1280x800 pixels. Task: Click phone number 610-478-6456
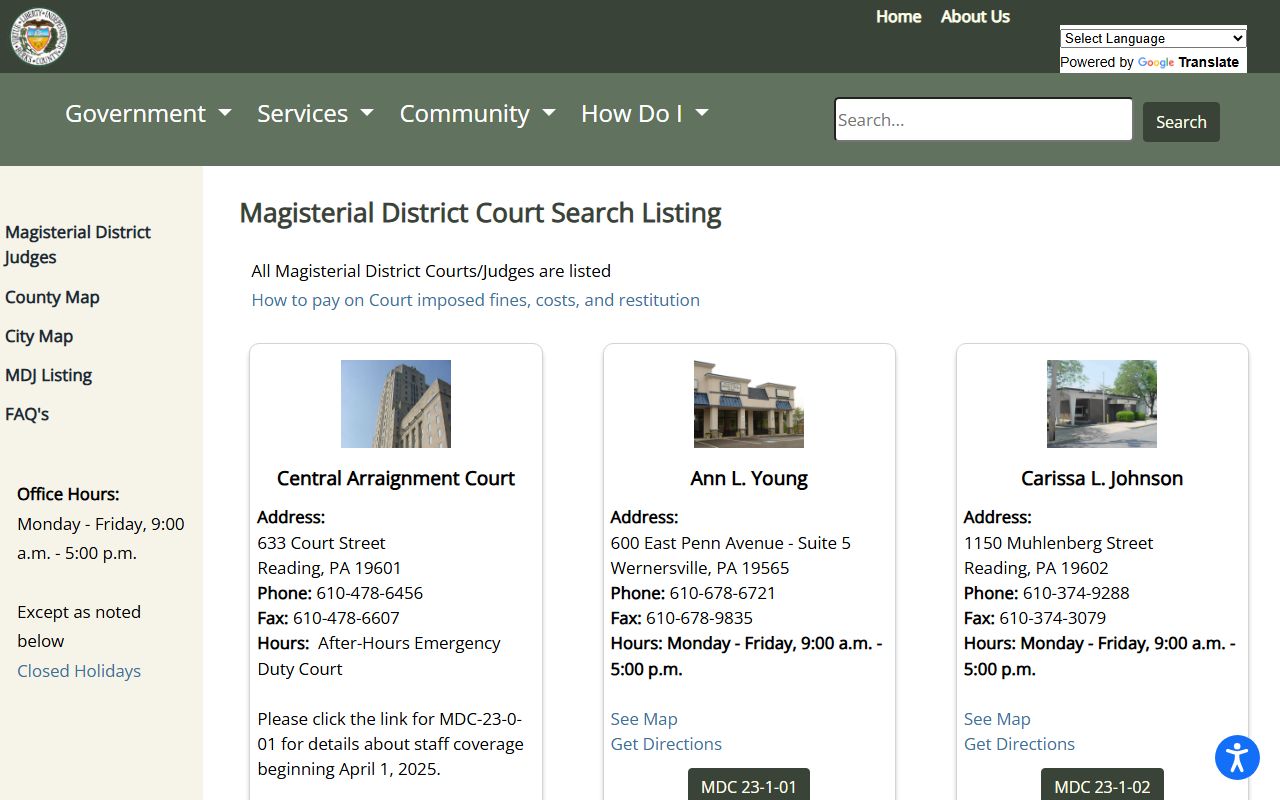tap(370, 593)
